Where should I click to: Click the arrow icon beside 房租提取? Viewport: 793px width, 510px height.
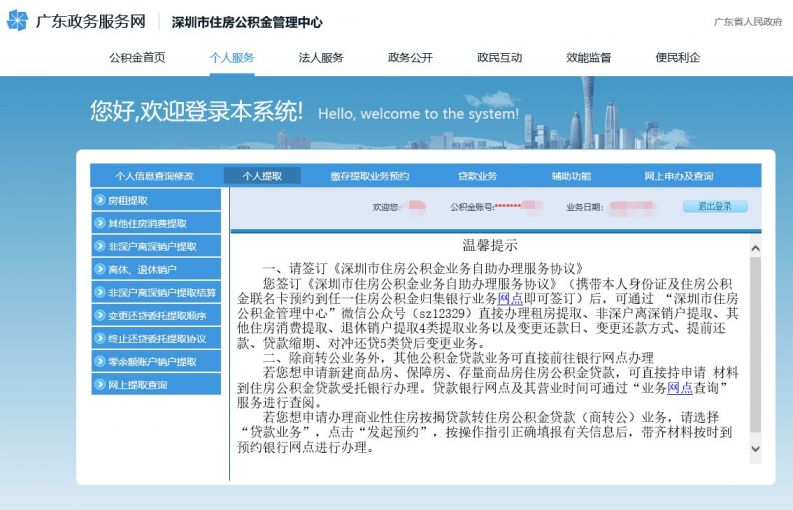(x=100, y=200)
